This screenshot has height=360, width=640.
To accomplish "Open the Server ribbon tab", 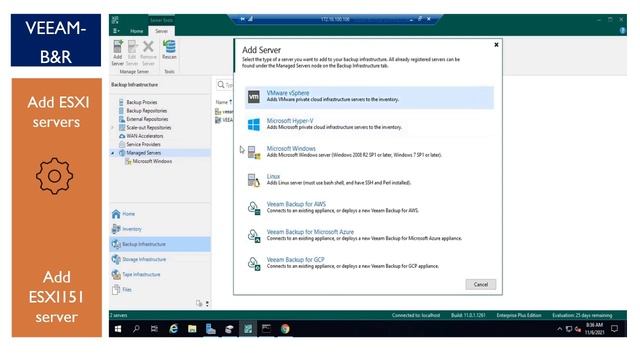I will coord(161,31).
